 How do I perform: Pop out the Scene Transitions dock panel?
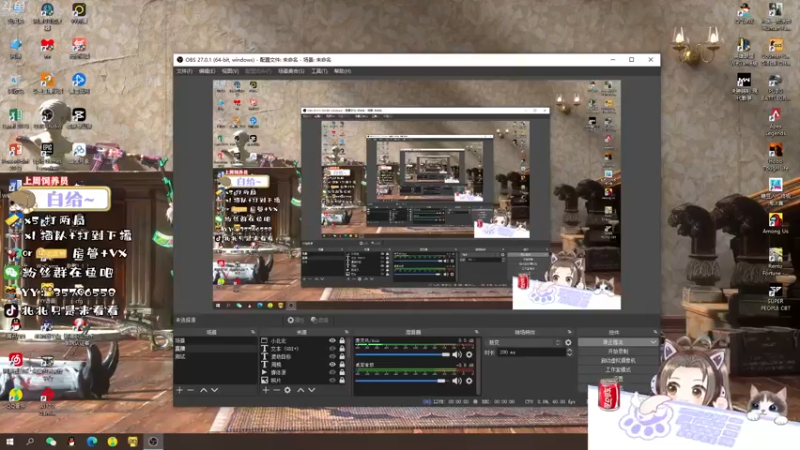[x=570, y=332]
